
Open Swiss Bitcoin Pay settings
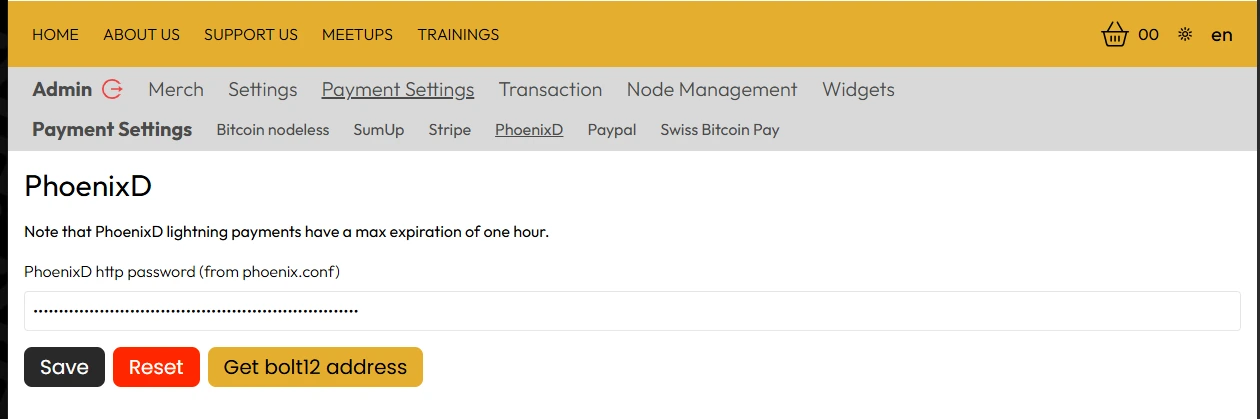(719, 130)
